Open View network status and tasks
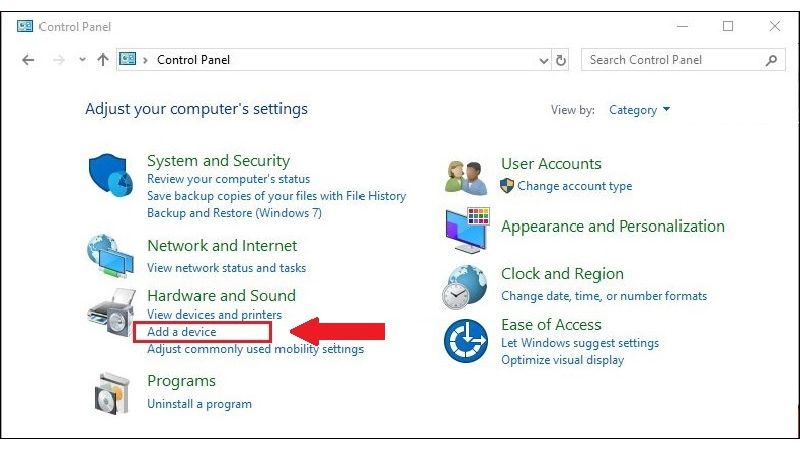800x450 pixels. (x=226, y=268)
